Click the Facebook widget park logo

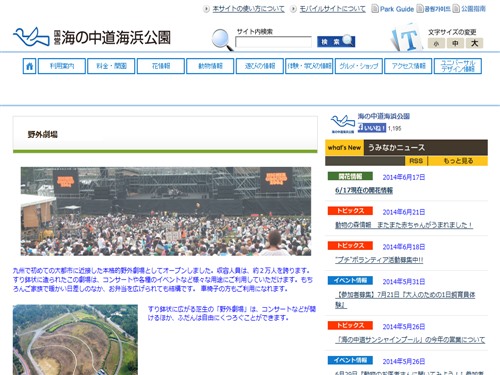pos(343,124)
